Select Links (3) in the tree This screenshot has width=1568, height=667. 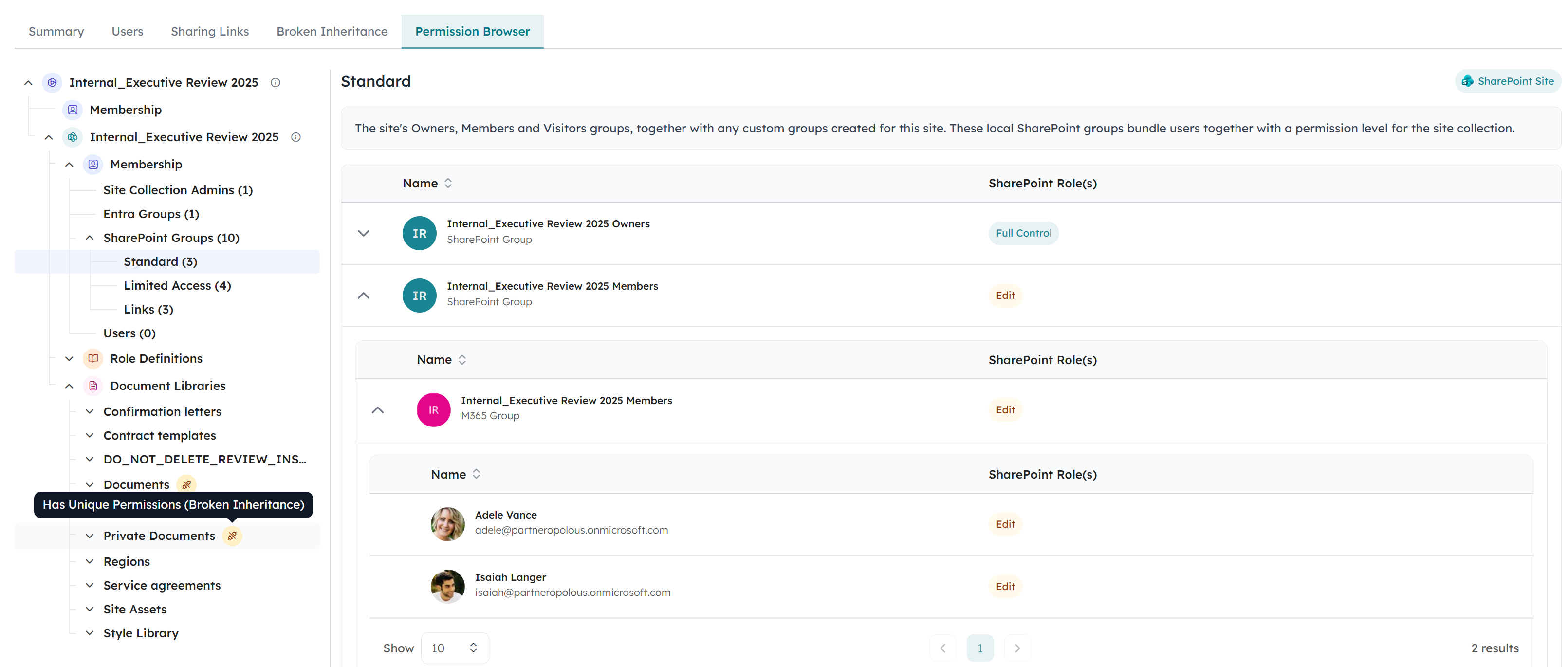[148, 309]
